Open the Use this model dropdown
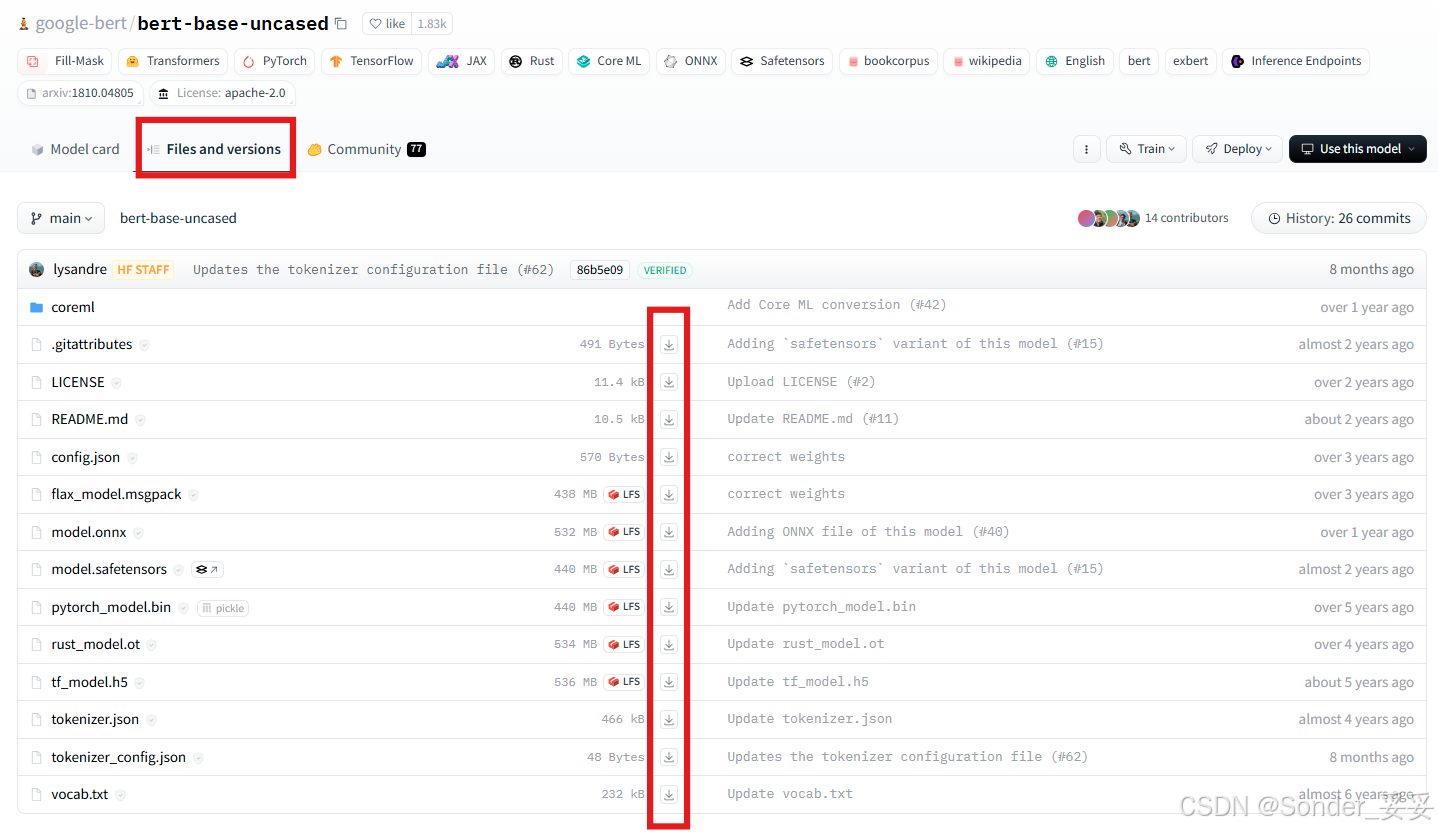The width and height of the screenshot is (1438, 832). pyautogui.click(x=1357, y=149)
